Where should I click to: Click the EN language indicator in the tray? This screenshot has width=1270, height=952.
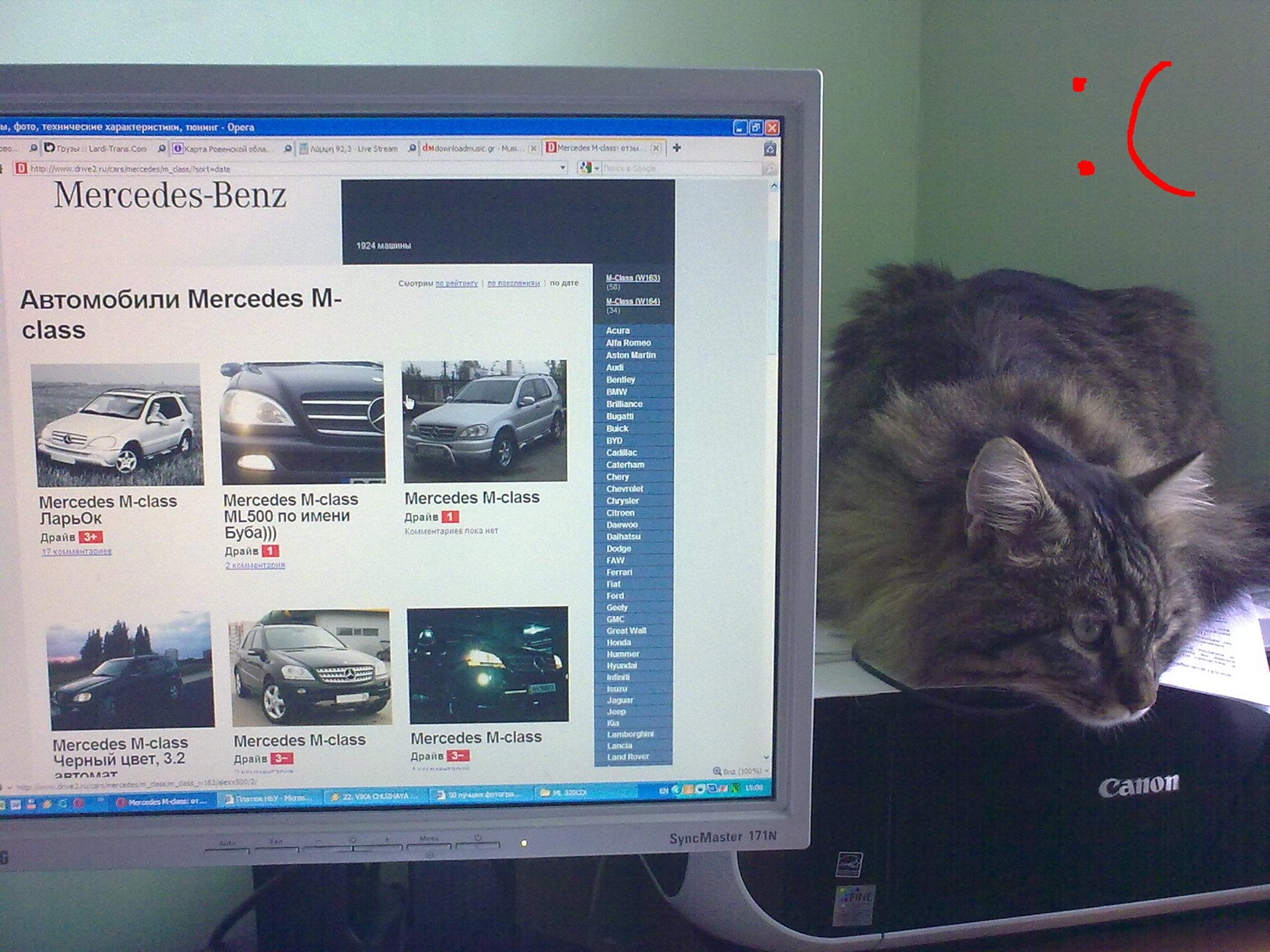click(663, 791)
